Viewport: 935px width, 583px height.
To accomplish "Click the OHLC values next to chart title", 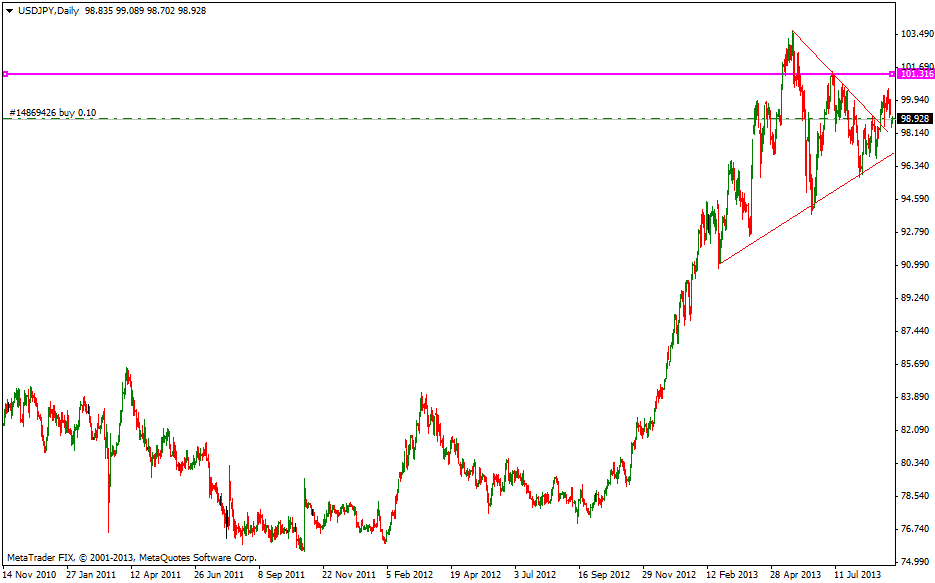I will pyautogui.click(x=151, y=9).
